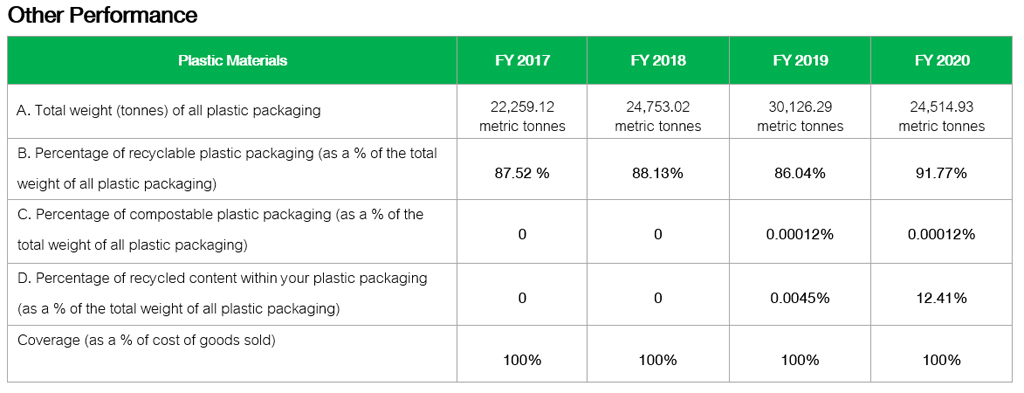Viewport: 1024px width, 393px height.
Task: Click the 12.41% value for FY 2020
Action: 942,298
